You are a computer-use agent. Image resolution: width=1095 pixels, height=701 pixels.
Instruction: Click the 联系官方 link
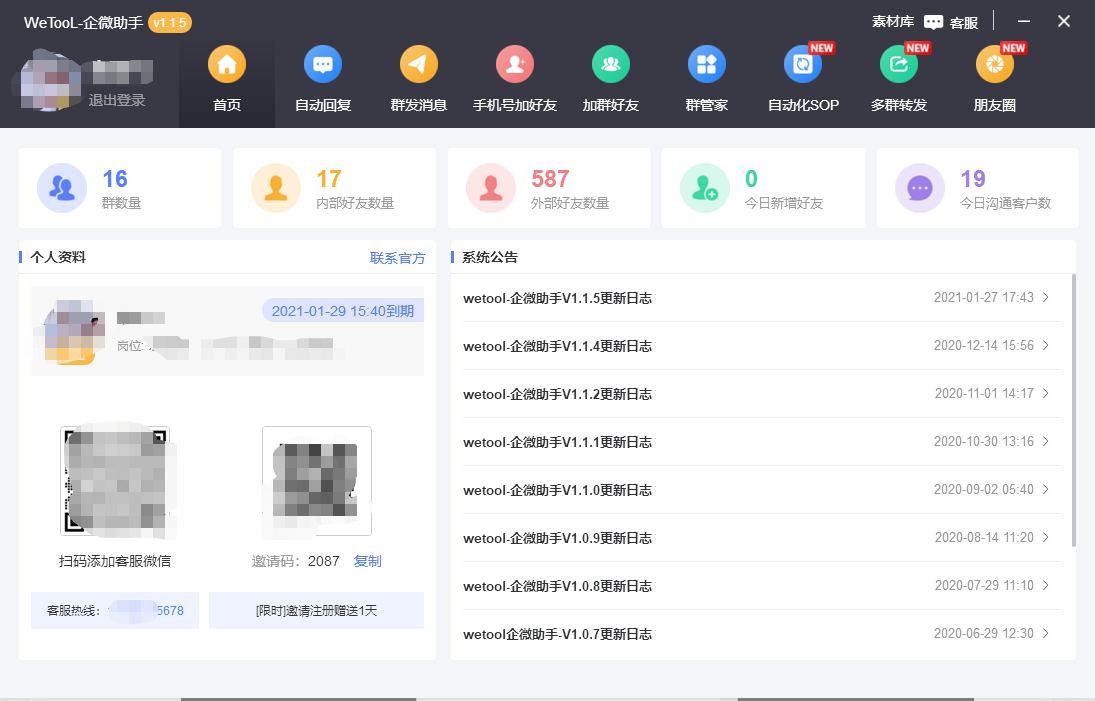click(397, 258)
